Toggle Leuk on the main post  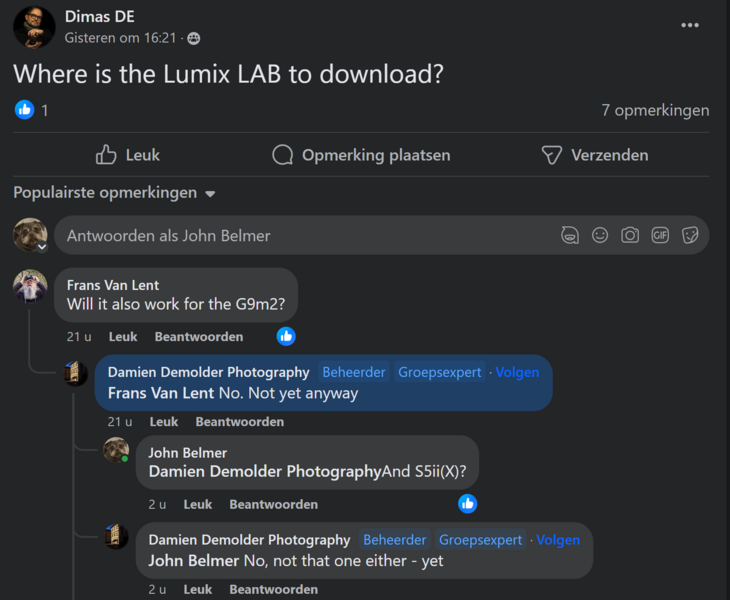click(128, 155)
